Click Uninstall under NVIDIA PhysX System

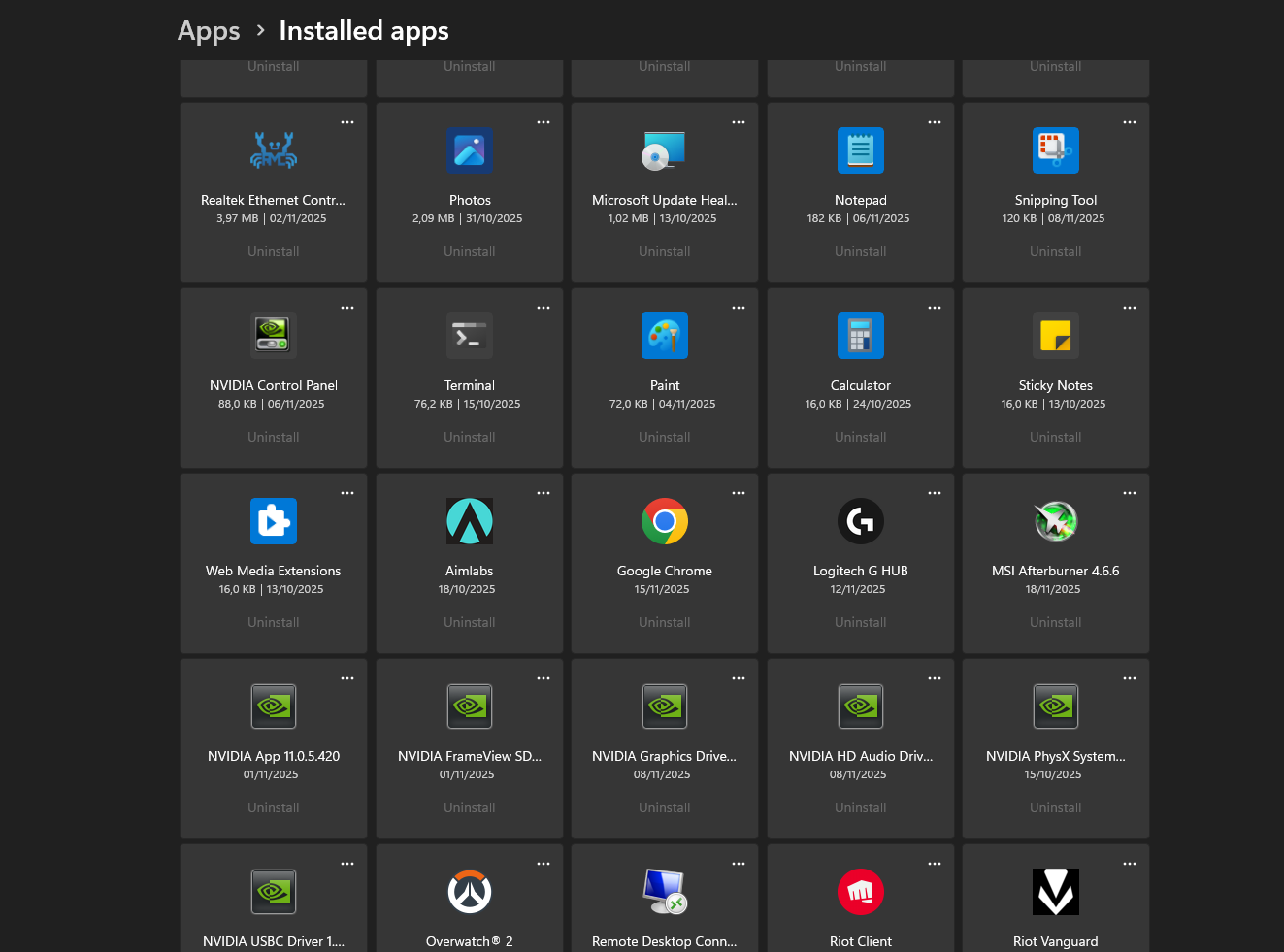pos(1056,807)
